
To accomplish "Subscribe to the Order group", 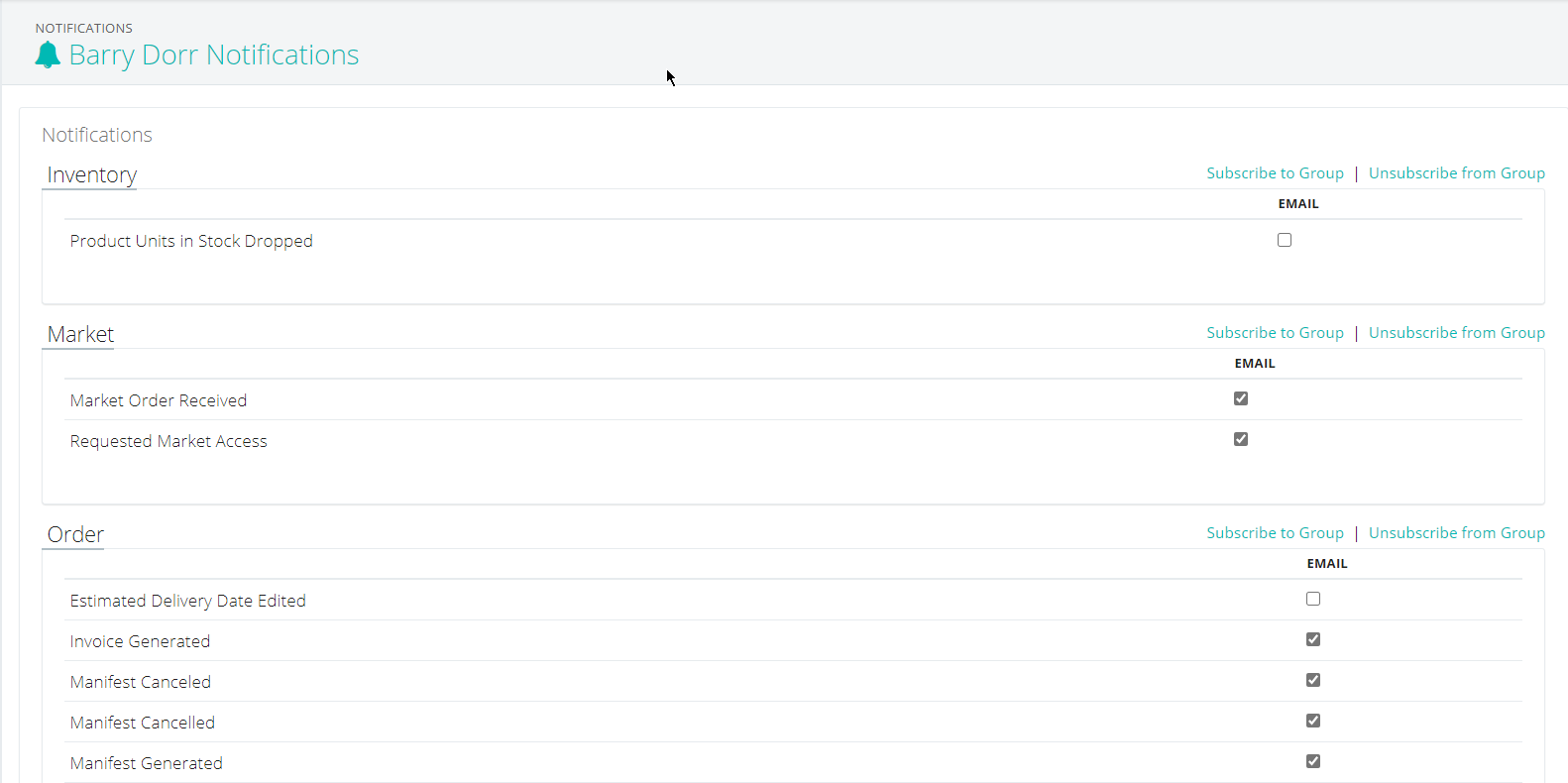I will click(1275, 533).
